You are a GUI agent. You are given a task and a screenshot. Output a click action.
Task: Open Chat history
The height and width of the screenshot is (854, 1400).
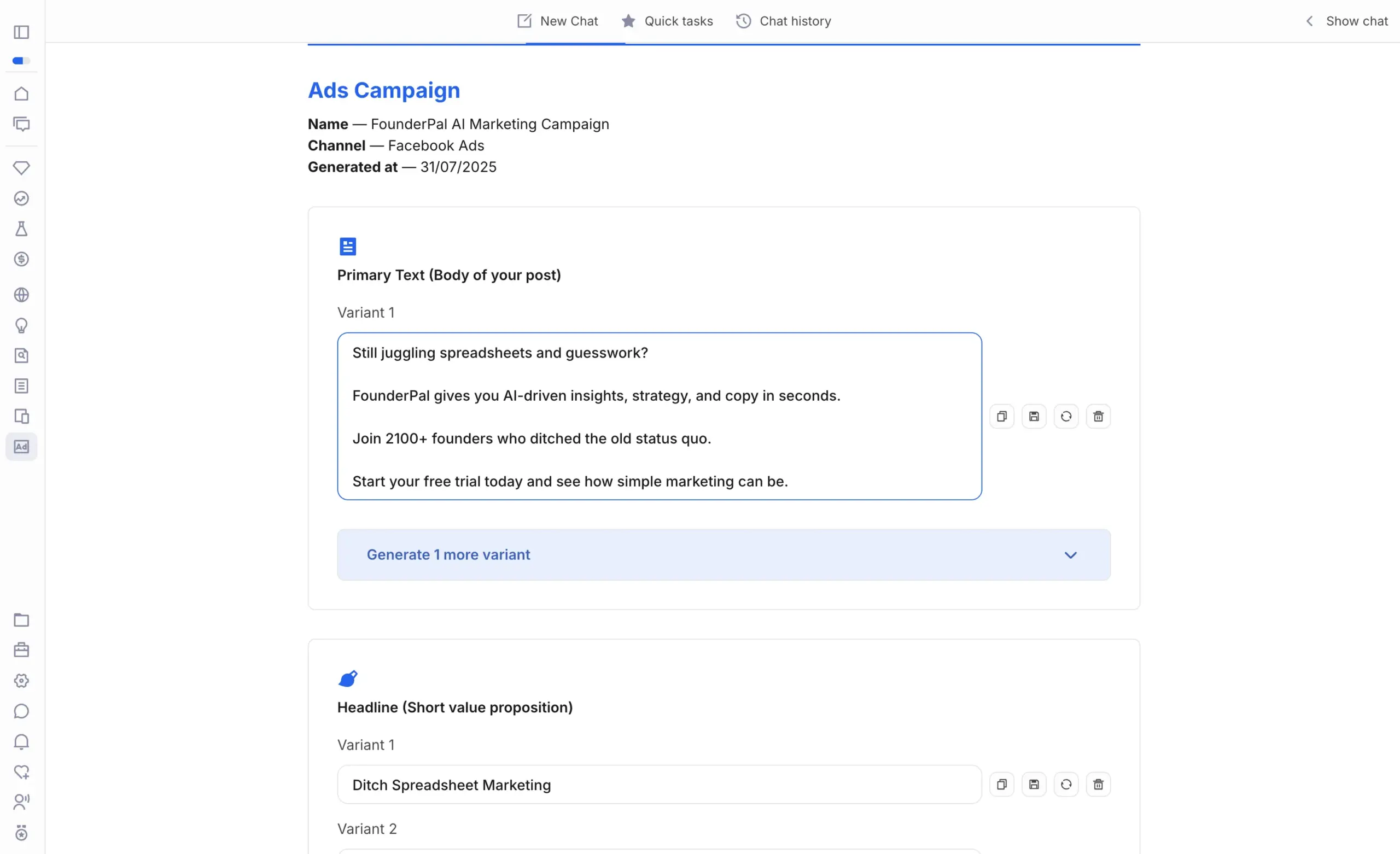pos(784,20)
